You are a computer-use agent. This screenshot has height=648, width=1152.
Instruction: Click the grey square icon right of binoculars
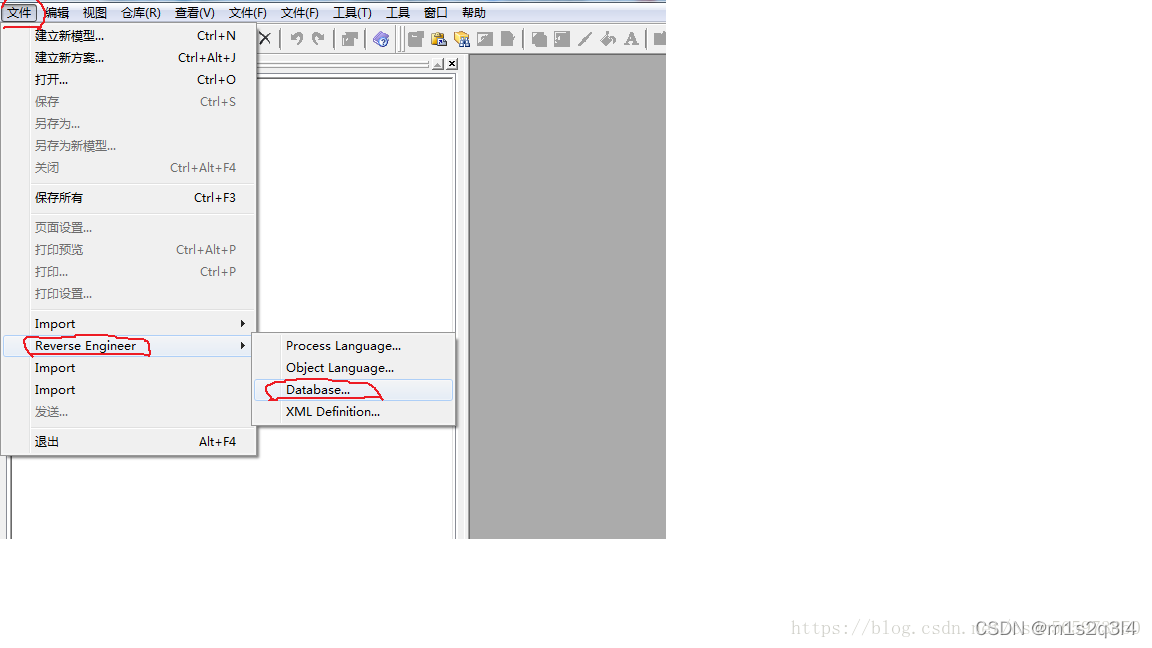point(485,39)
